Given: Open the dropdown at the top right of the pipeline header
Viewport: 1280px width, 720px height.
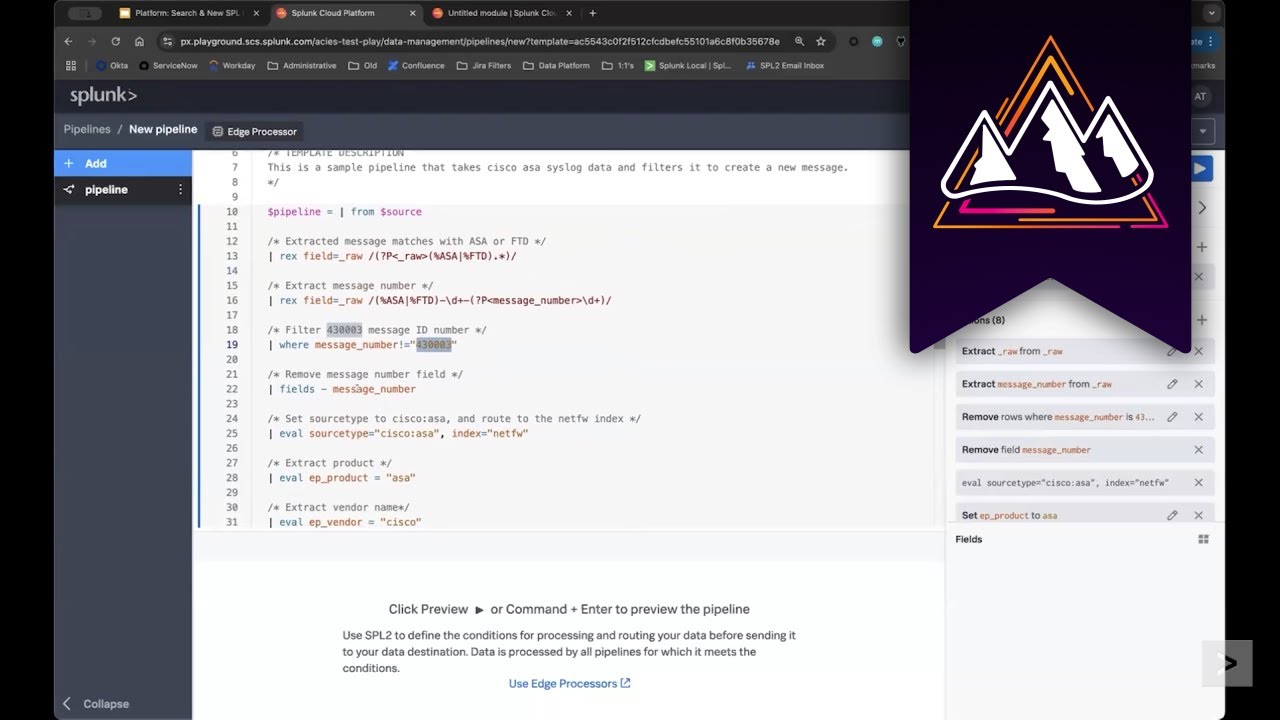Looking at the screenshot, I should tap(1202, 131).
